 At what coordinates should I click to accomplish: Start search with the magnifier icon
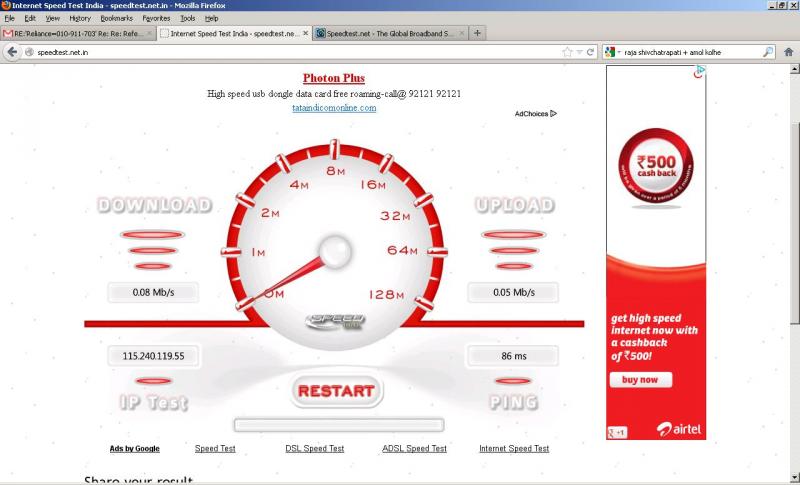[768, 52]
